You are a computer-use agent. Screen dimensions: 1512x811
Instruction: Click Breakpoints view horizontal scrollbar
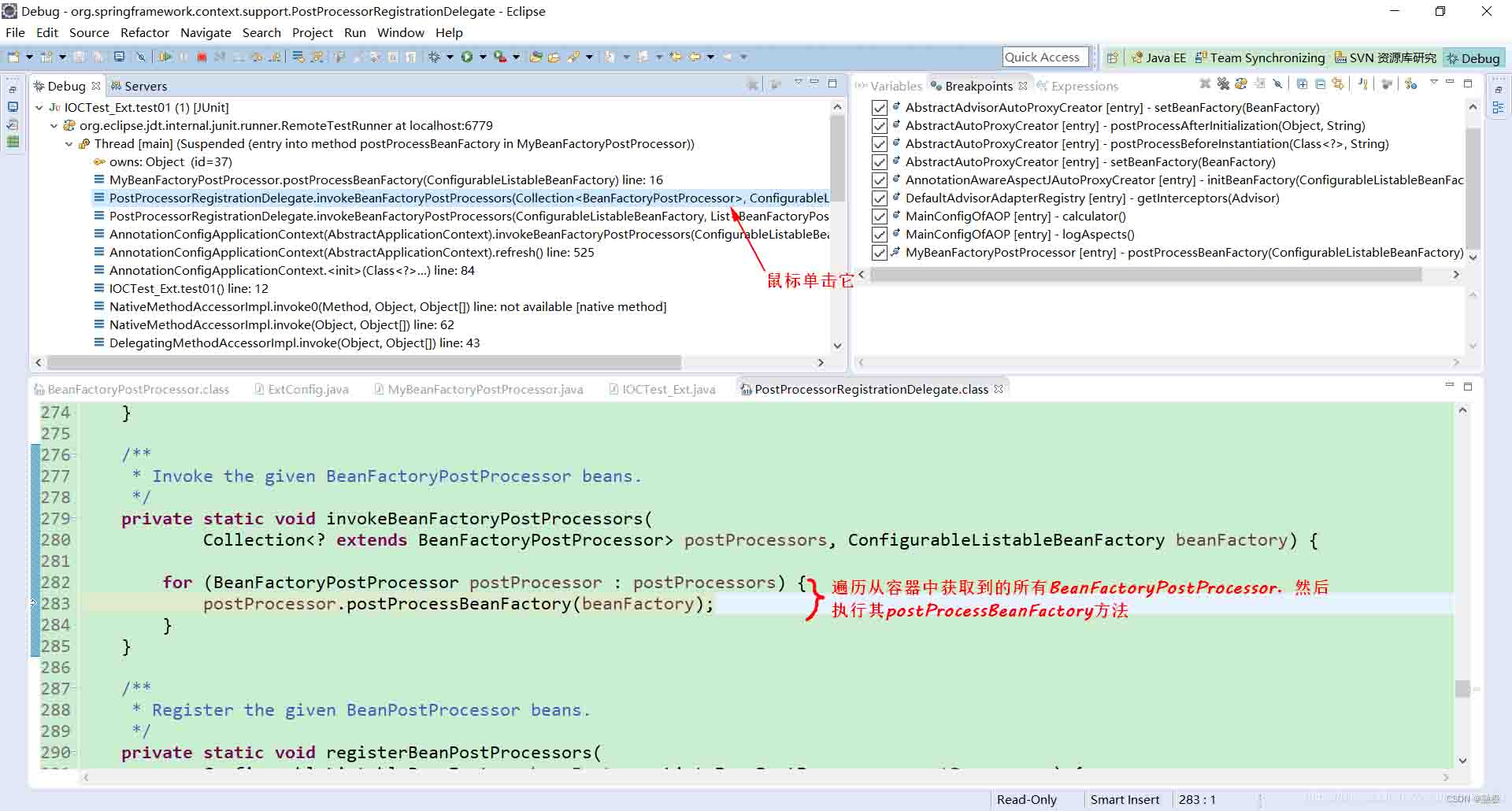1146,274
